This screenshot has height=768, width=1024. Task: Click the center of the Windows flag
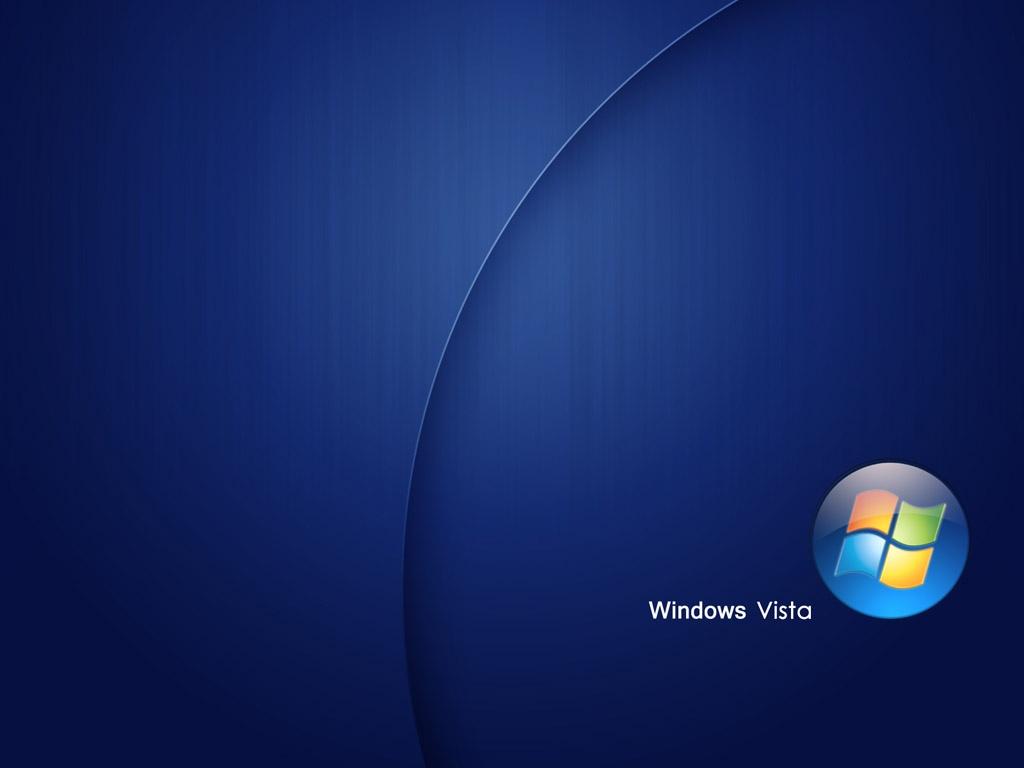tap(889, 541)
